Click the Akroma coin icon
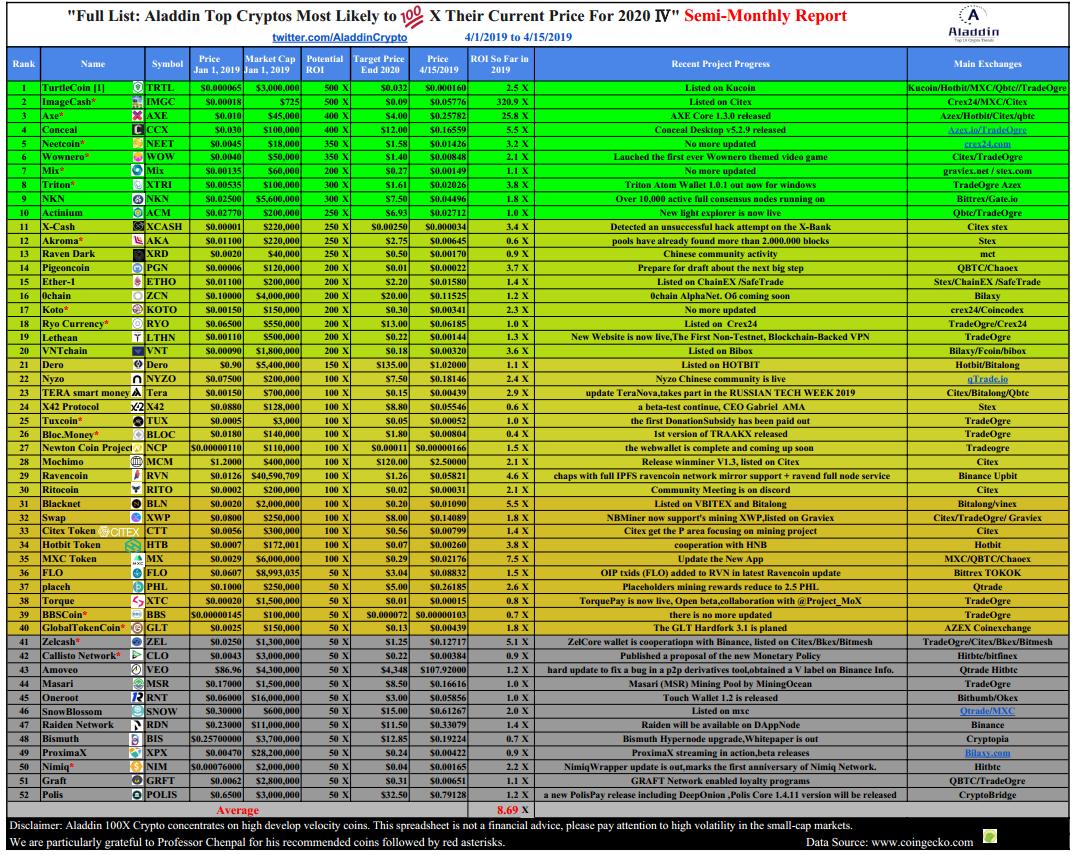The height and width of the screenshot is (855, 1075). 138,241
